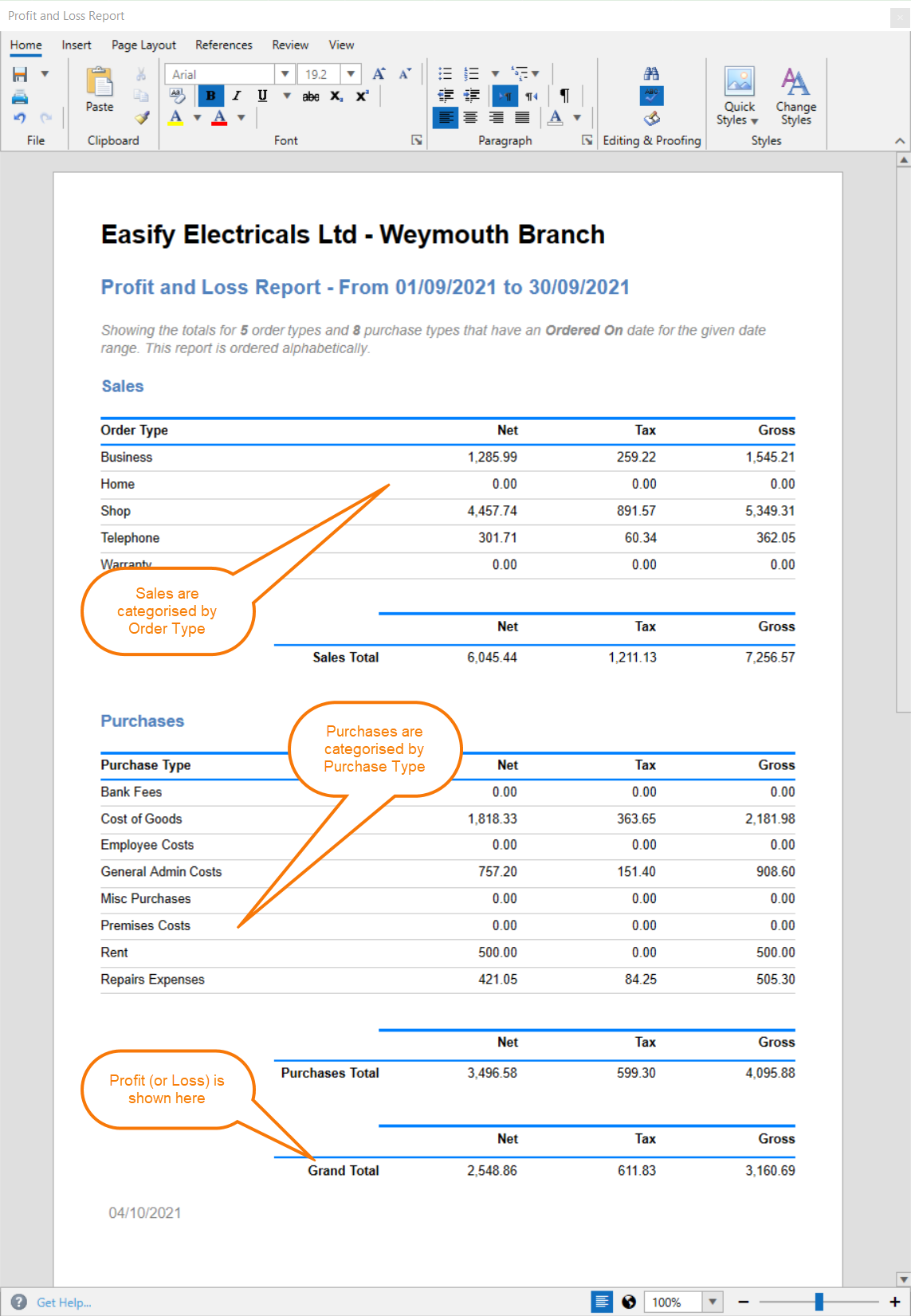Open the Arial font name dropdown
The width and height of the screenshot is (911, 1316).
tap(285, 74)
